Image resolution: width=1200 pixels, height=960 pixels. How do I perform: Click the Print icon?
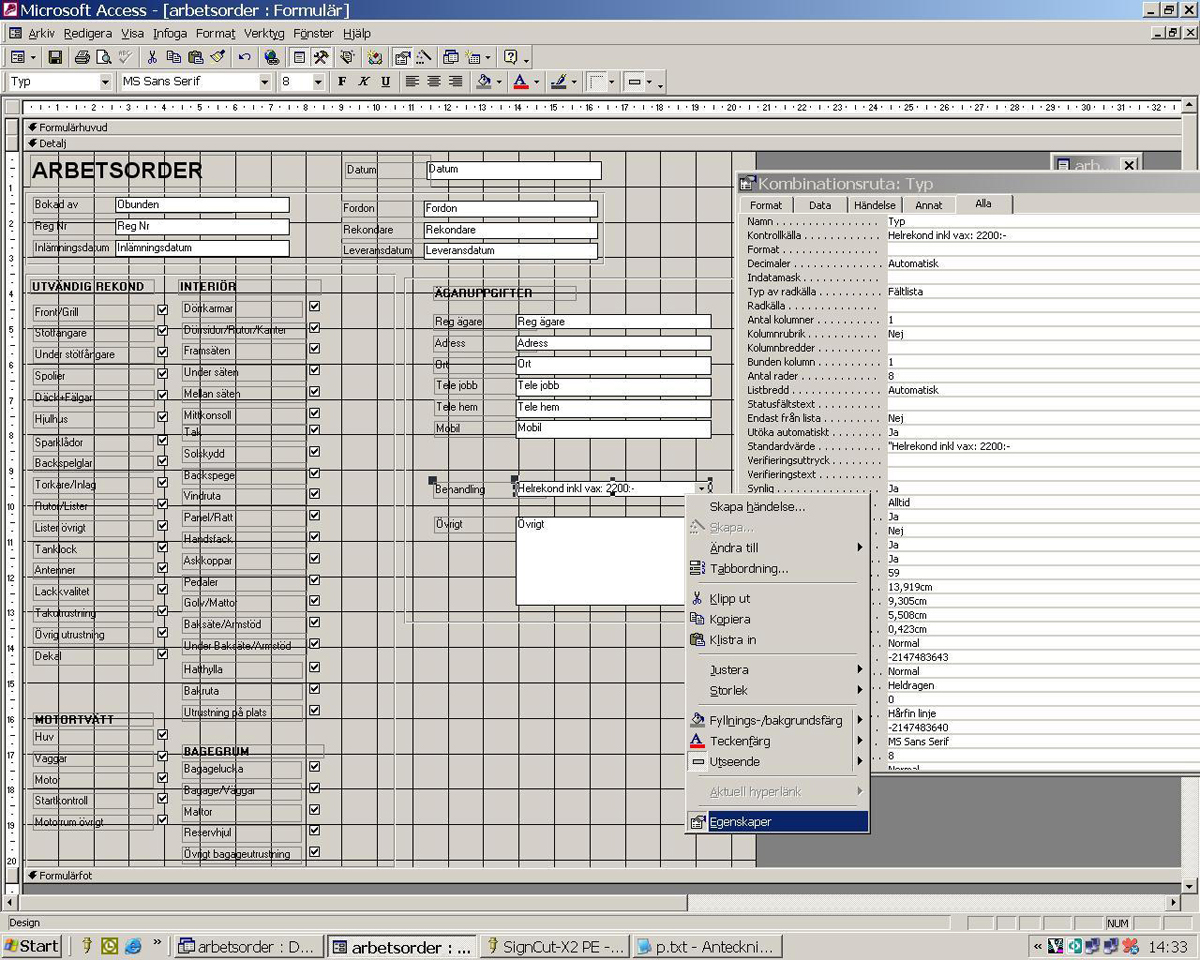coord(82,58)
